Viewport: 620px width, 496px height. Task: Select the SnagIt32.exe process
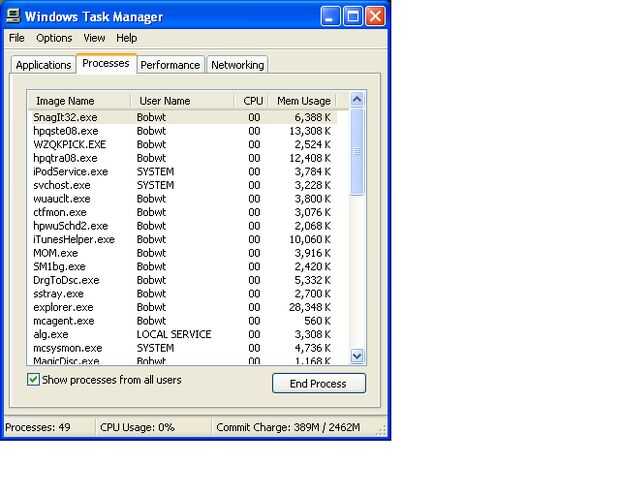coord(182,117)
